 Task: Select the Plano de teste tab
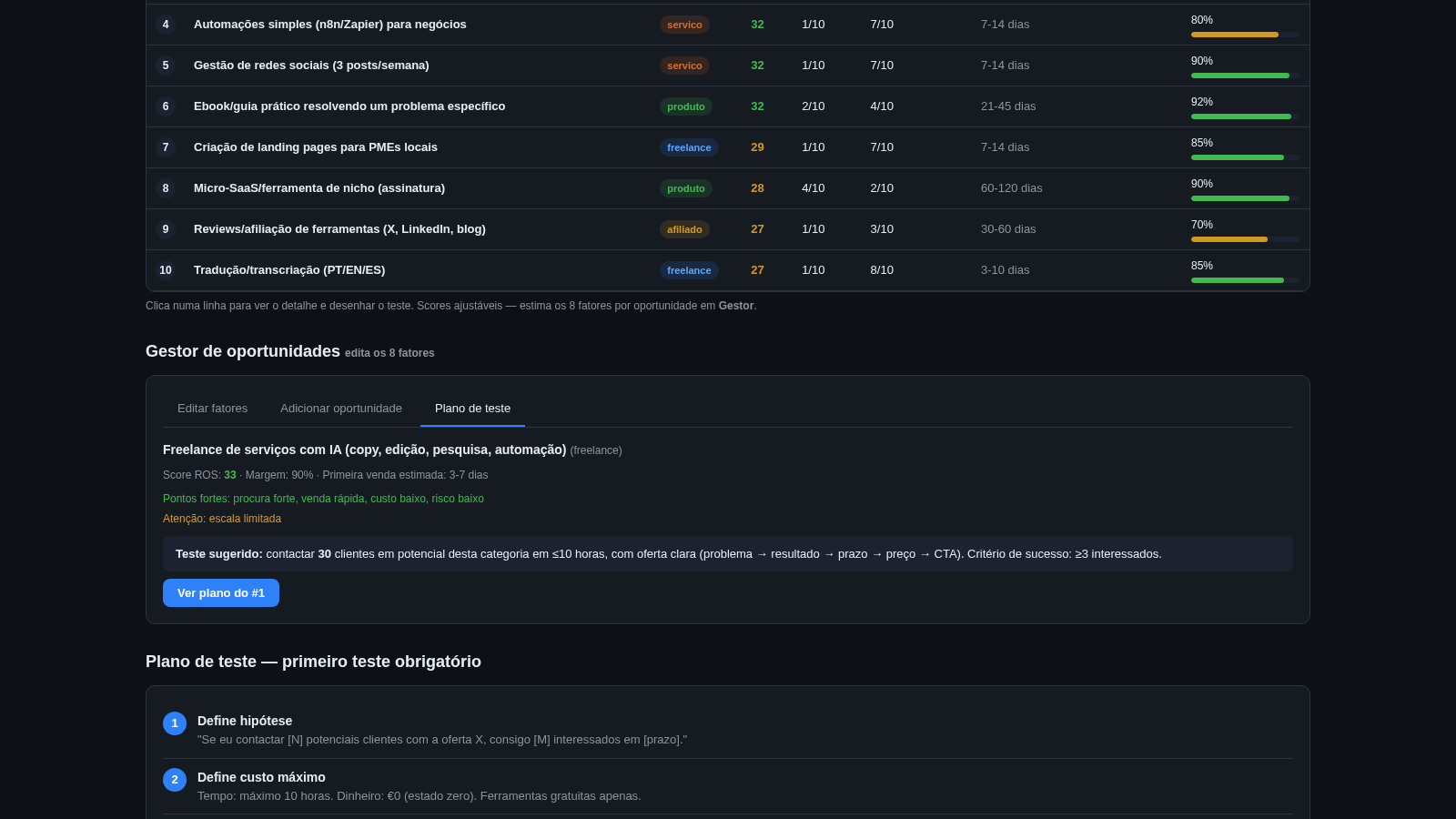click(472, 409)
